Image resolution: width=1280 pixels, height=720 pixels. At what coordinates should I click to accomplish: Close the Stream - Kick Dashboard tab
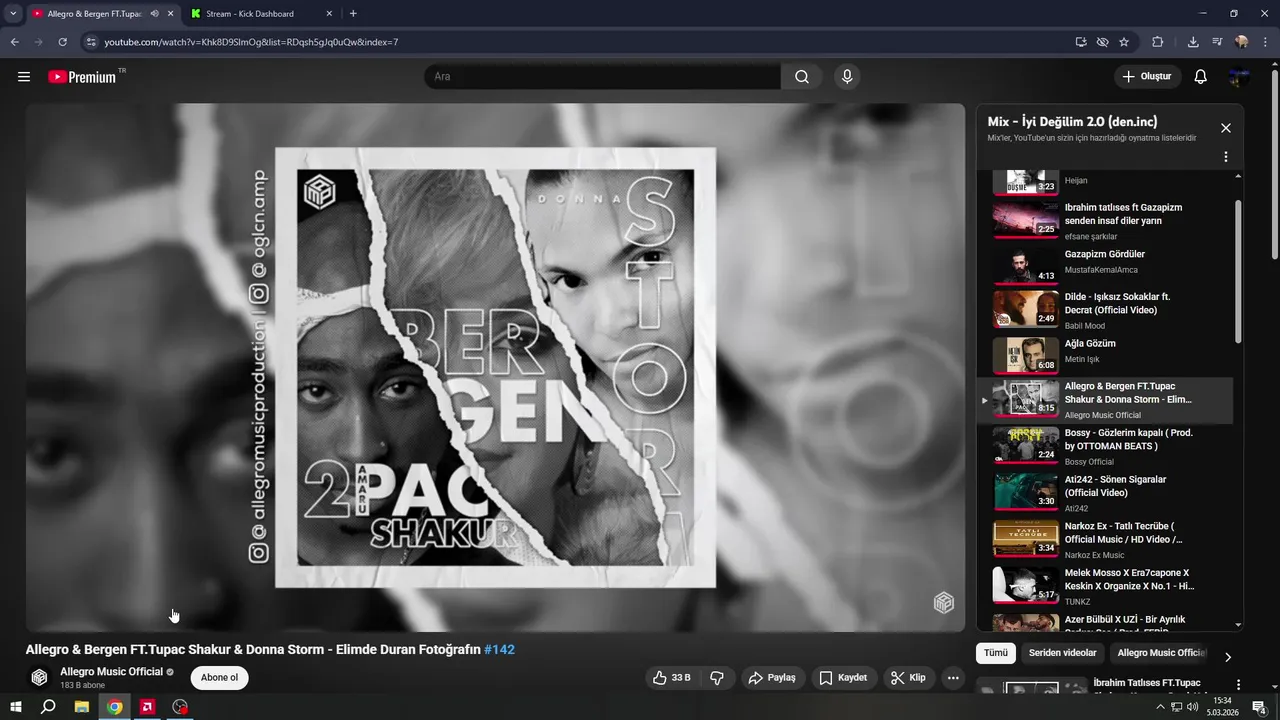pyautogui.click(x=330, y=14)
